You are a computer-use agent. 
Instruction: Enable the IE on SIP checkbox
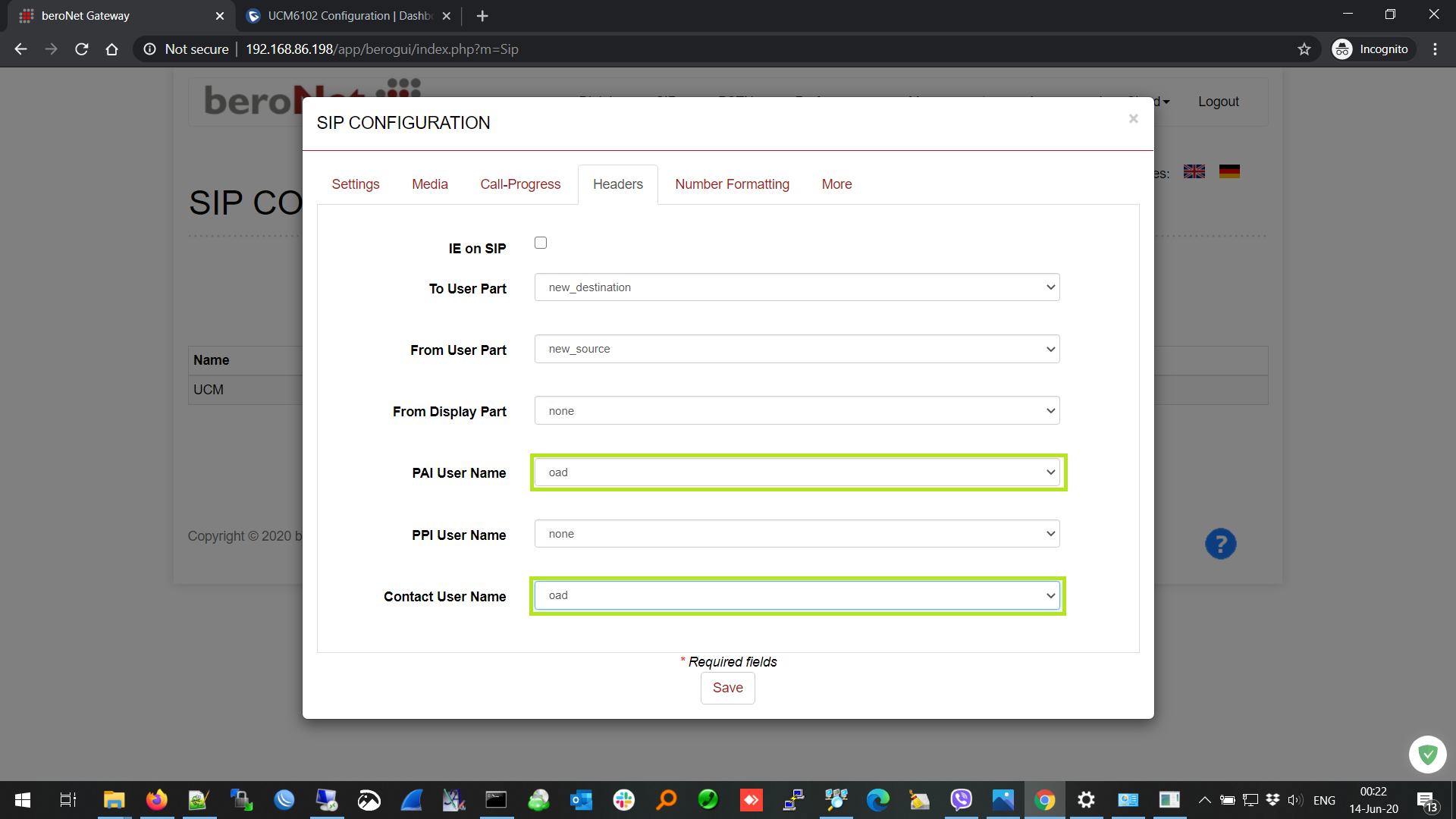(541, 243)
